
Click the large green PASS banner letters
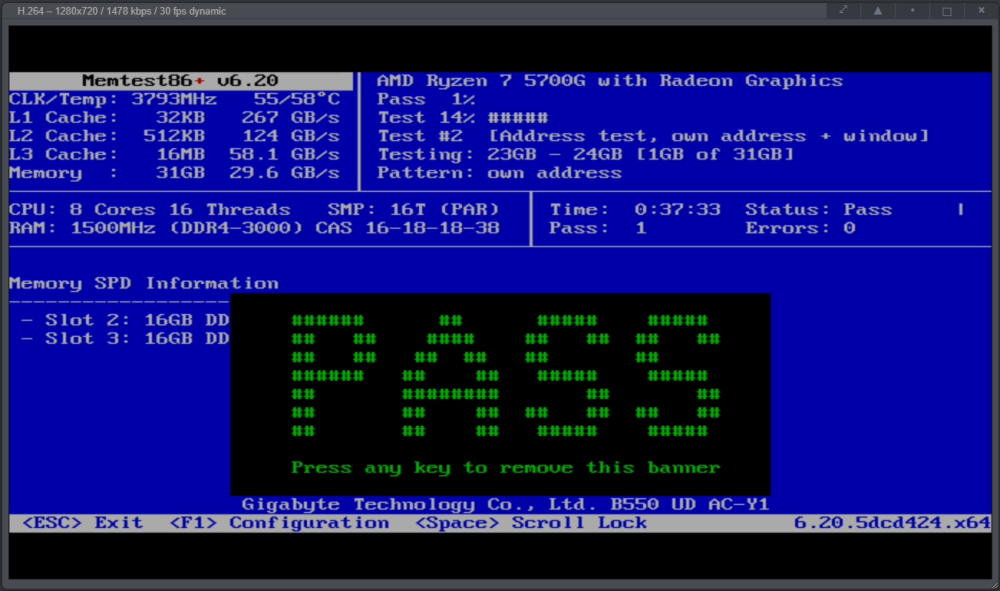pyautogui.click(x=506, y=376)
